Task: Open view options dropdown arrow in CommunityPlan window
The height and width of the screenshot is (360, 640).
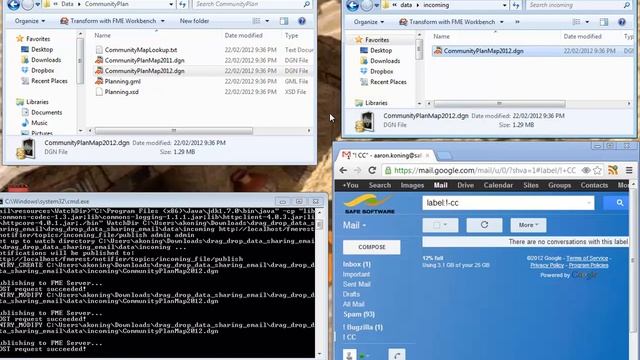Action: click(267, 21)
